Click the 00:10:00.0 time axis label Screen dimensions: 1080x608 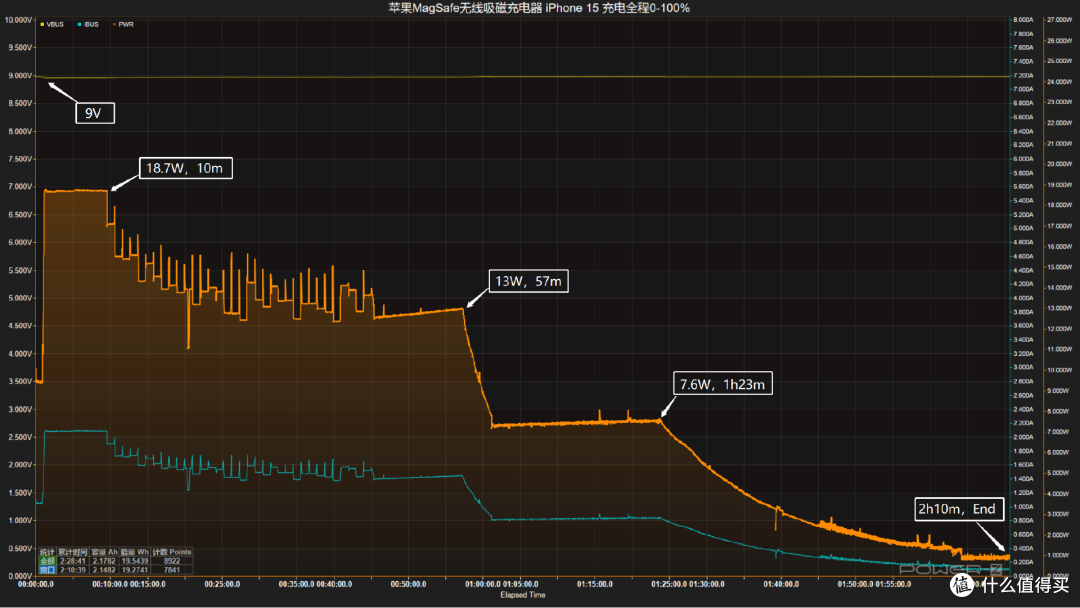point(110,584)
